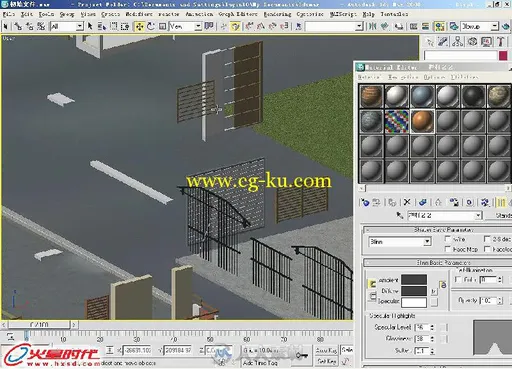
Task: Click the Mirror tool in main toolbar
Action: pos(373,26)
